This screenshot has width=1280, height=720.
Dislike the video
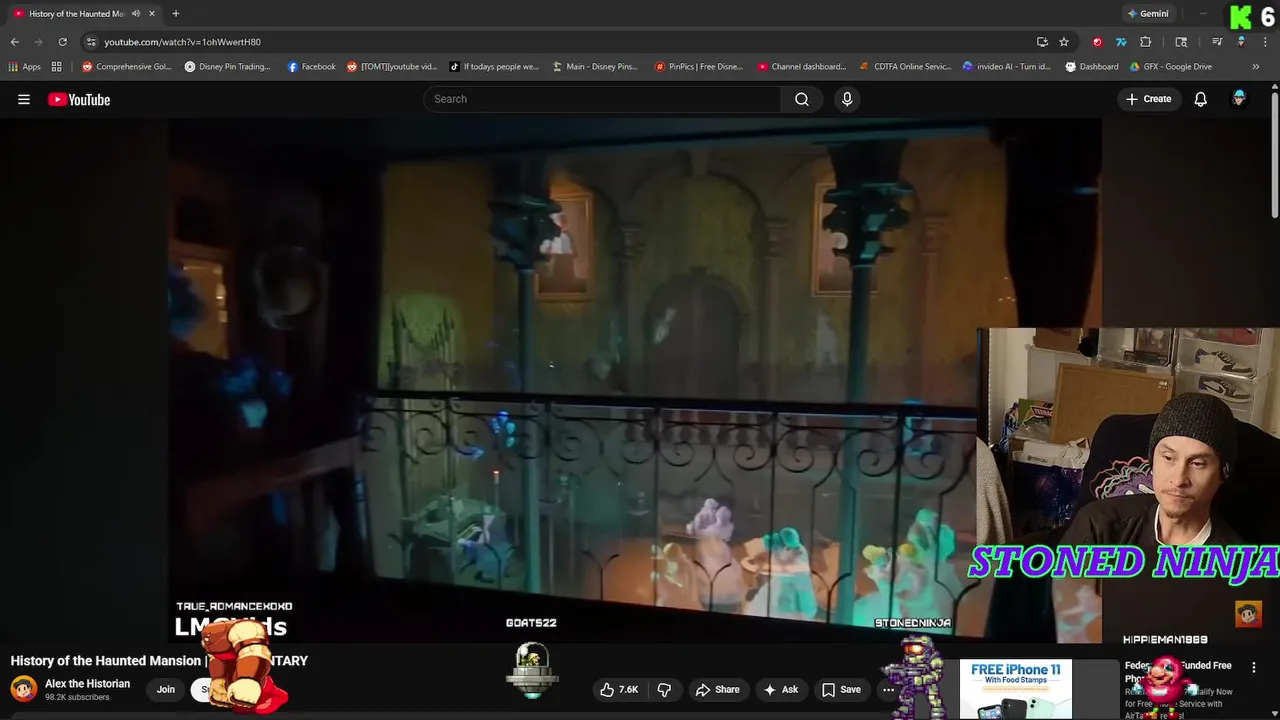tap(664, 690)
